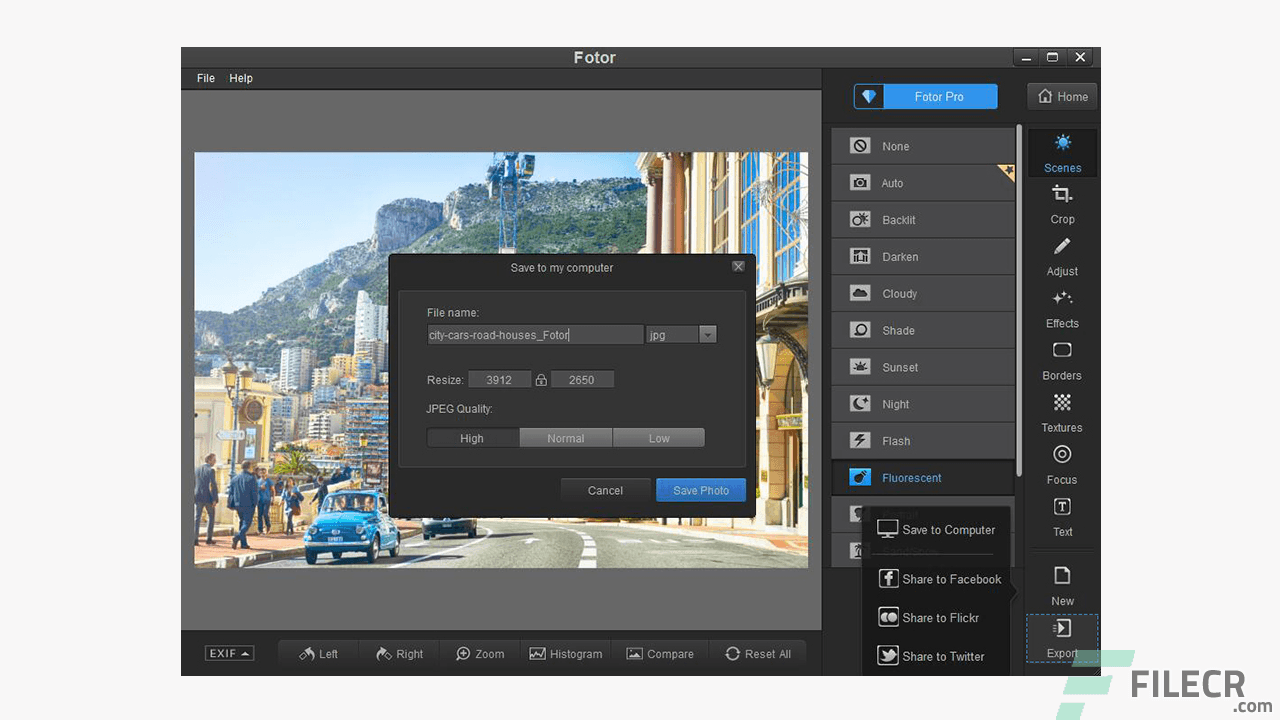Viewport: 1280px width, 720px height.
Task: Select the Focus tool
Action: 1062,465
